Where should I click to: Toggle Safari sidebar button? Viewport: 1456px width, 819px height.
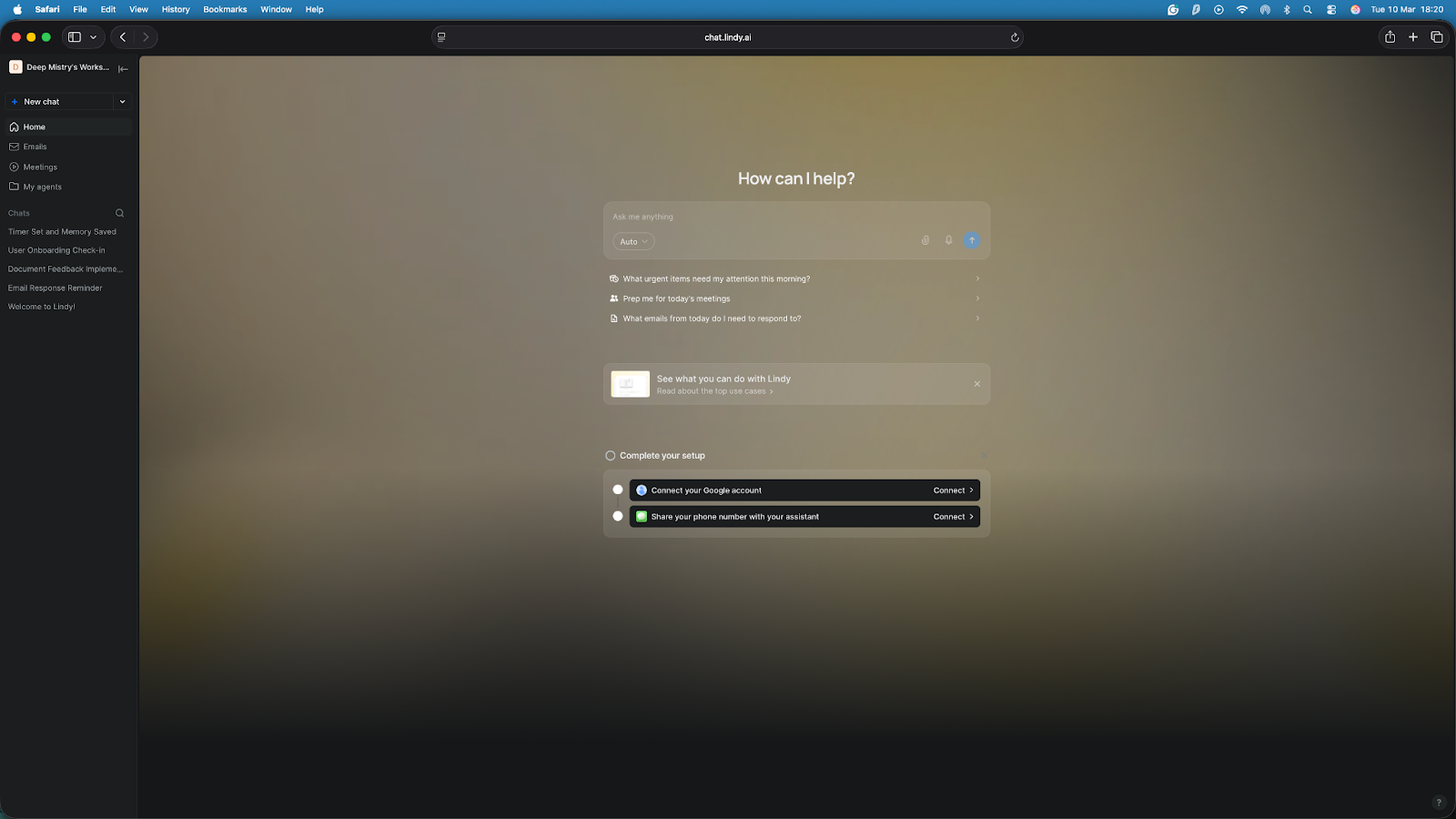tap(75, 37)
